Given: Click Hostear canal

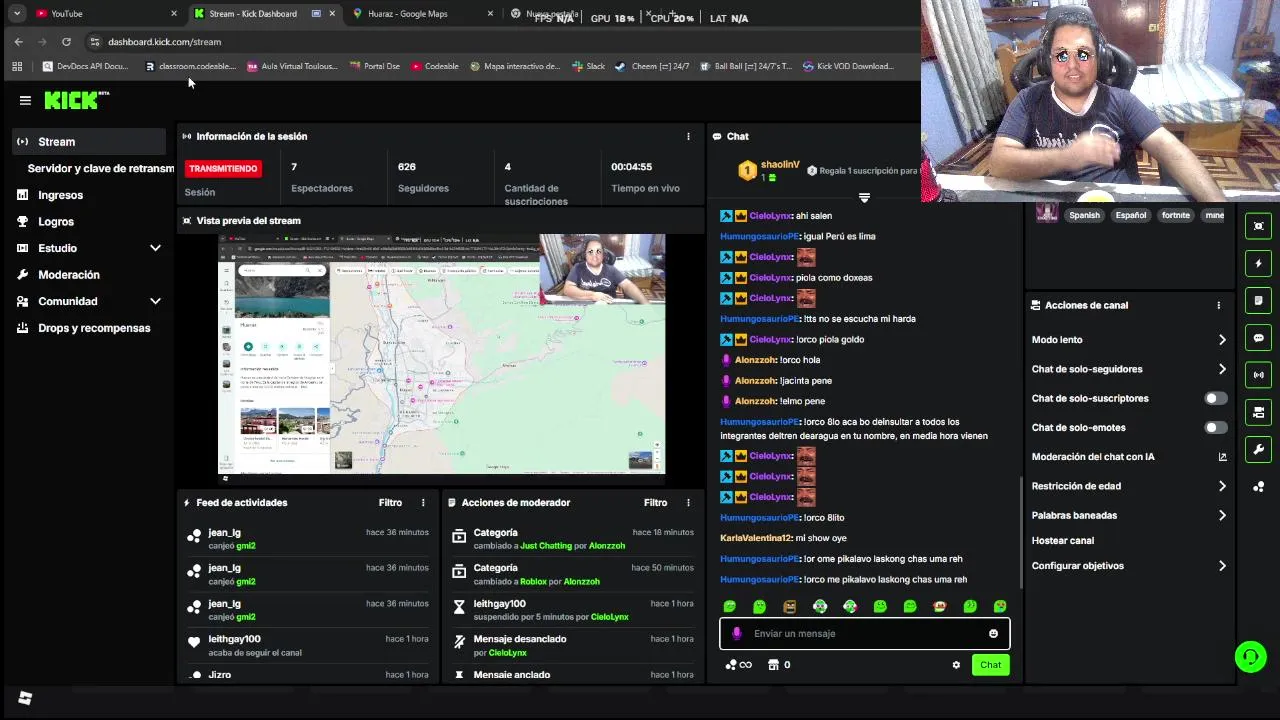Looking at the screenshot, I should [x=1062, y=541].
